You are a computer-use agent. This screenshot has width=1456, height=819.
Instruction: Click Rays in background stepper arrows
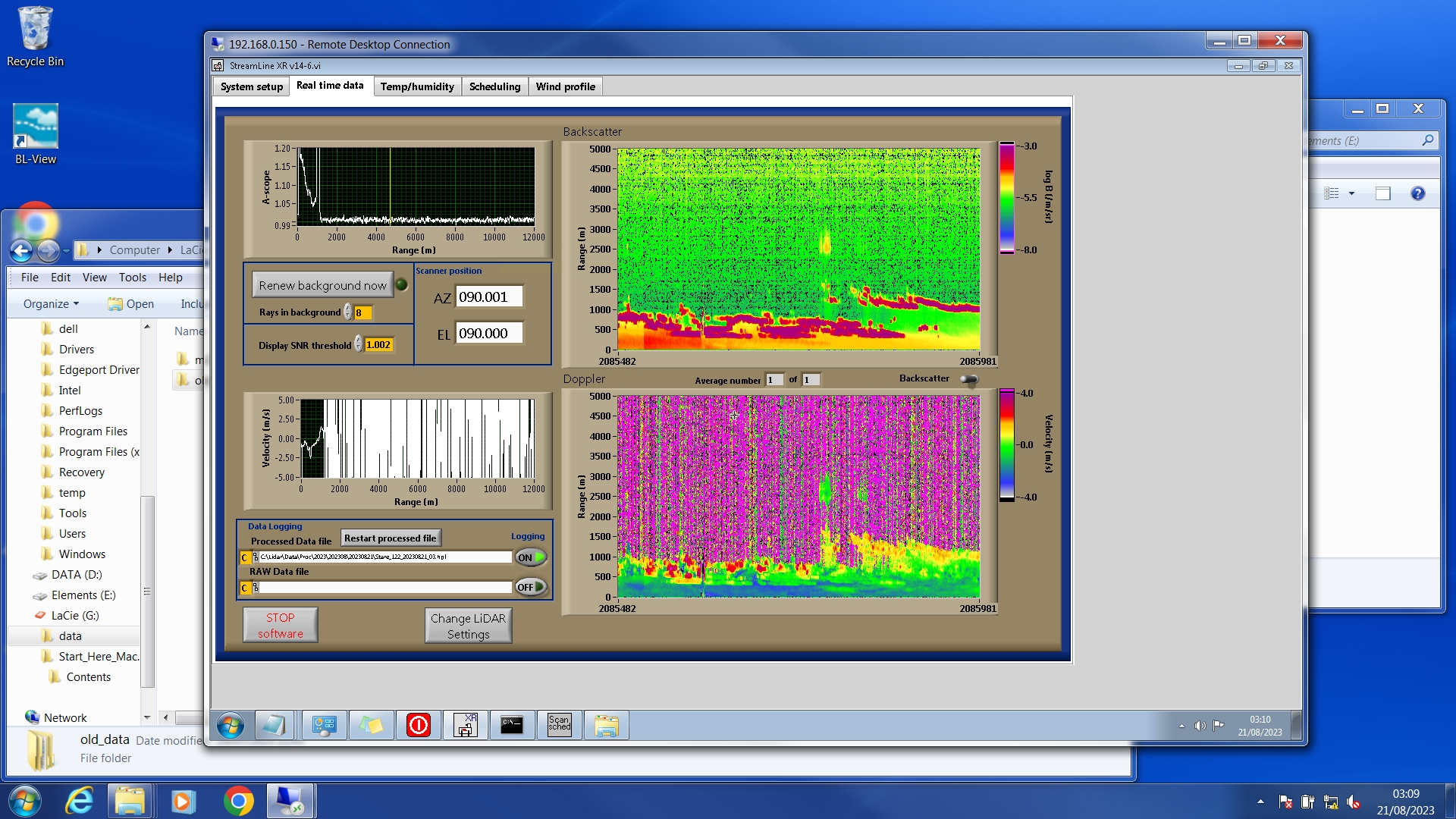(x=348, y=312)
